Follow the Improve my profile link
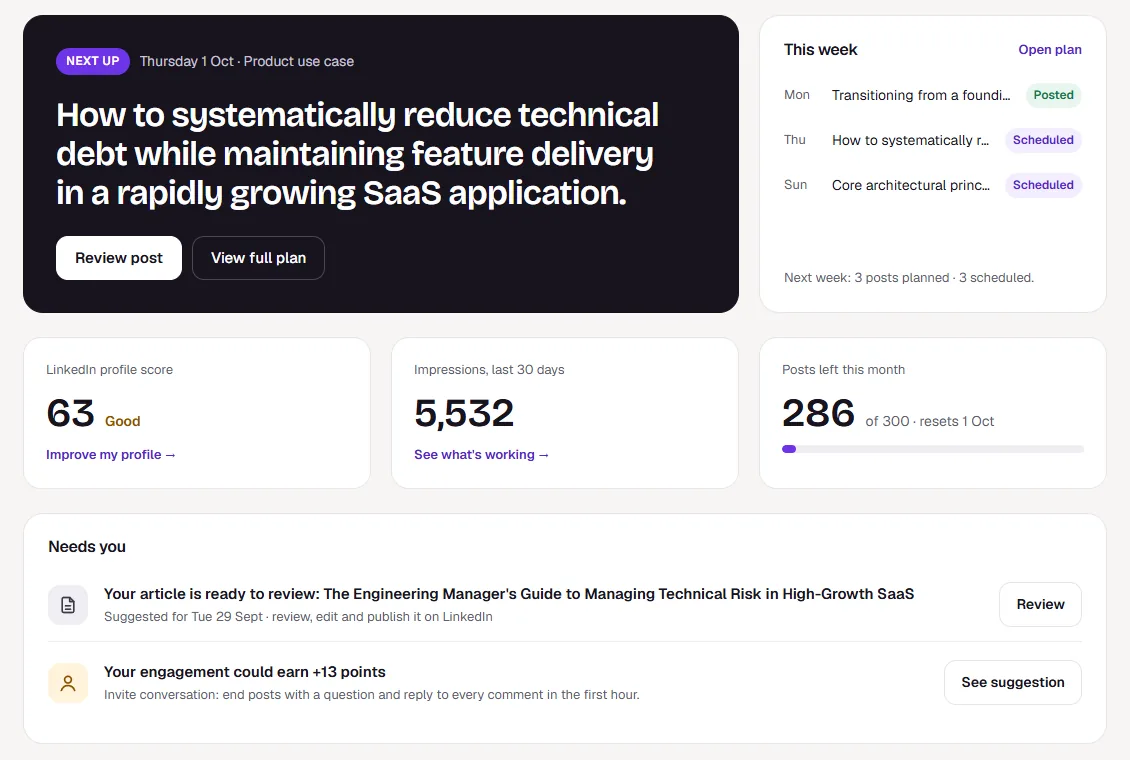Image resolution: width=1130 pixels, height=760 pixels. click(x=111, y=455)
